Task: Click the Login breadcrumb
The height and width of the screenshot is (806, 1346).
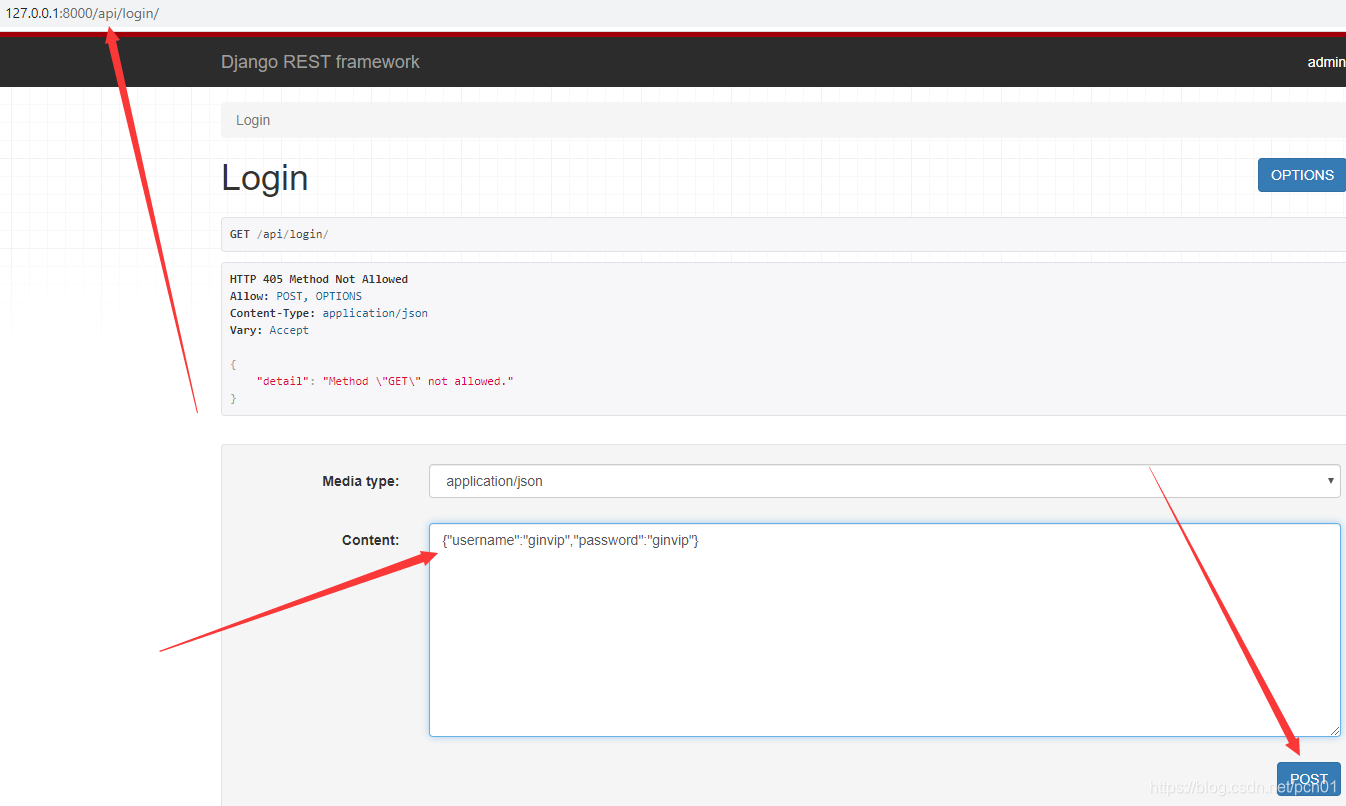Action: (x=253, y=120)
